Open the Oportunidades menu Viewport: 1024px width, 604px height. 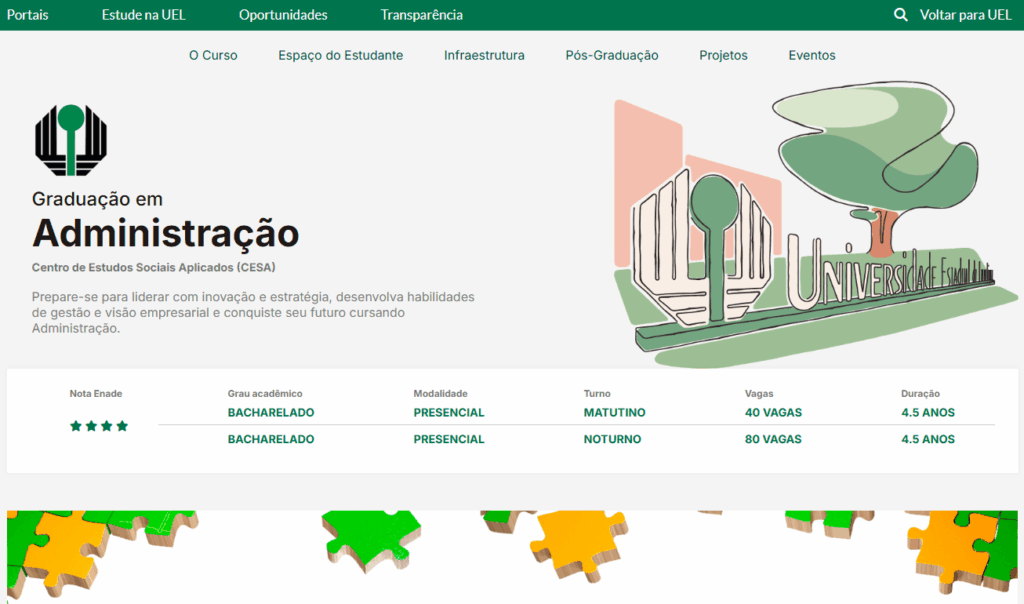point(283,15)
